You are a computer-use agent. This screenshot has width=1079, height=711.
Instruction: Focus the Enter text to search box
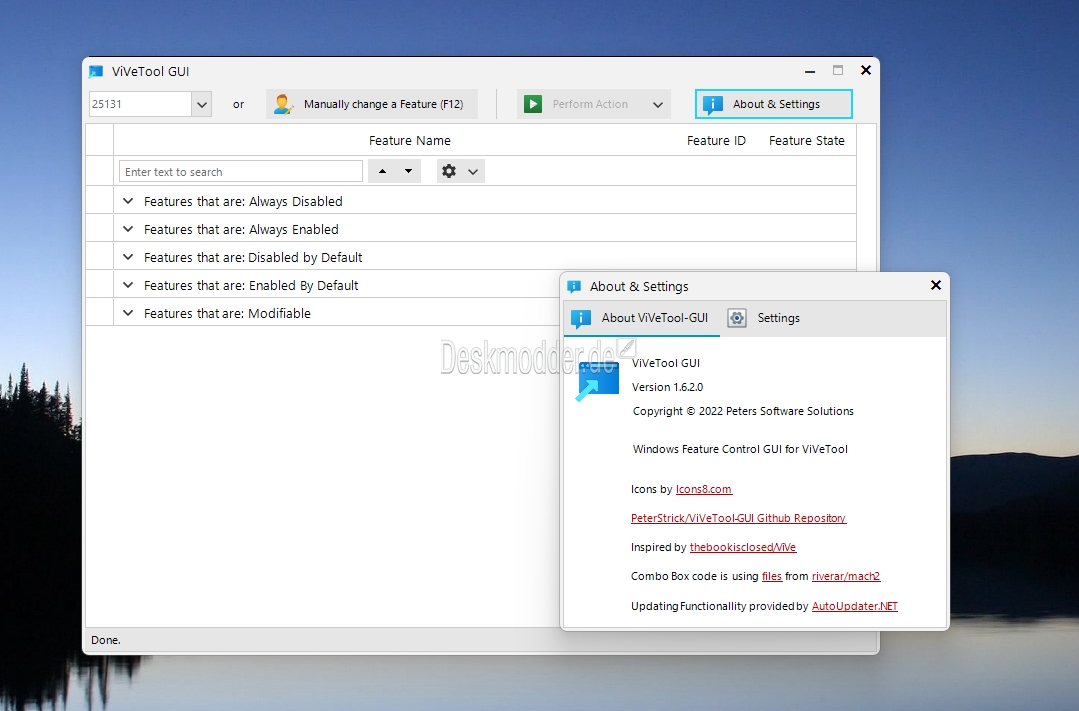241,171
